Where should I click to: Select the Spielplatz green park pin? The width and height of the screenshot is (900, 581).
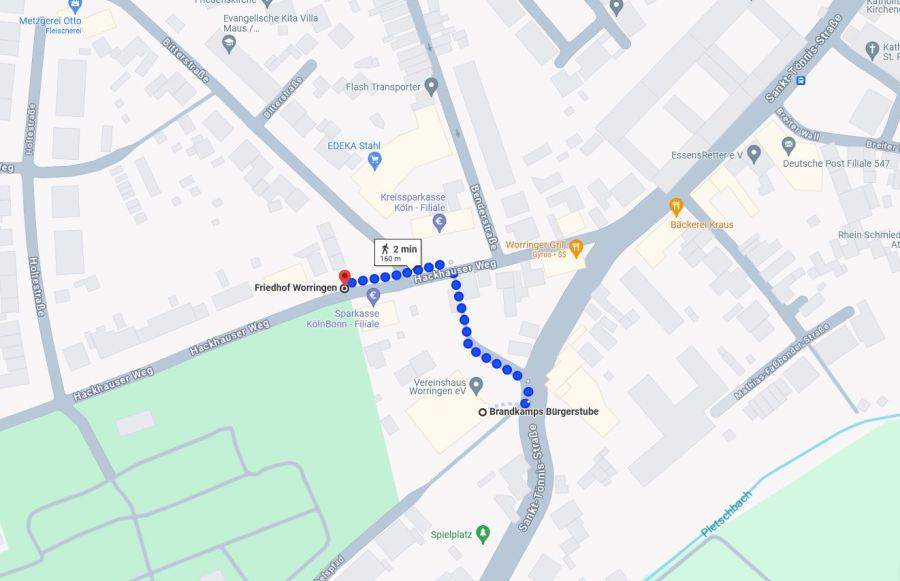click(483, 534)
